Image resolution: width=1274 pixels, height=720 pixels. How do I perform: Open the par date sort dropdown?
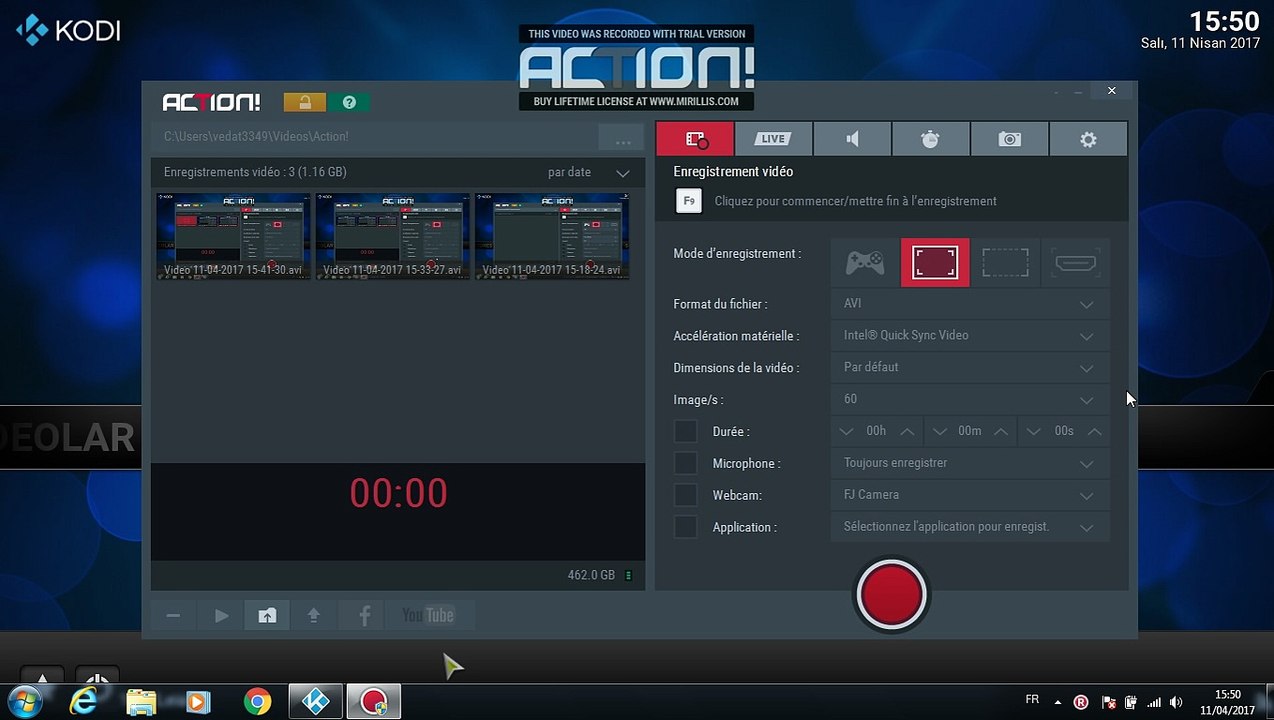coord(589,173)
